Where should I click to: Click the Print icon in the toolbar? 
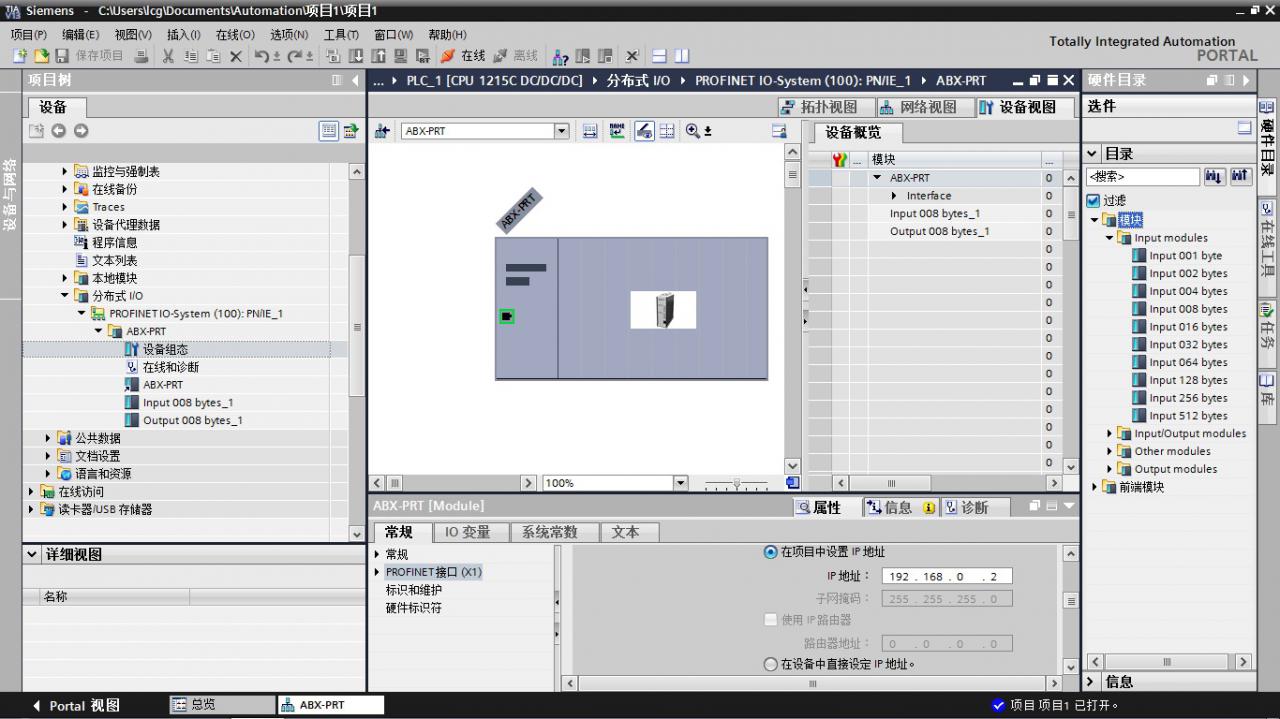point(141,56)
